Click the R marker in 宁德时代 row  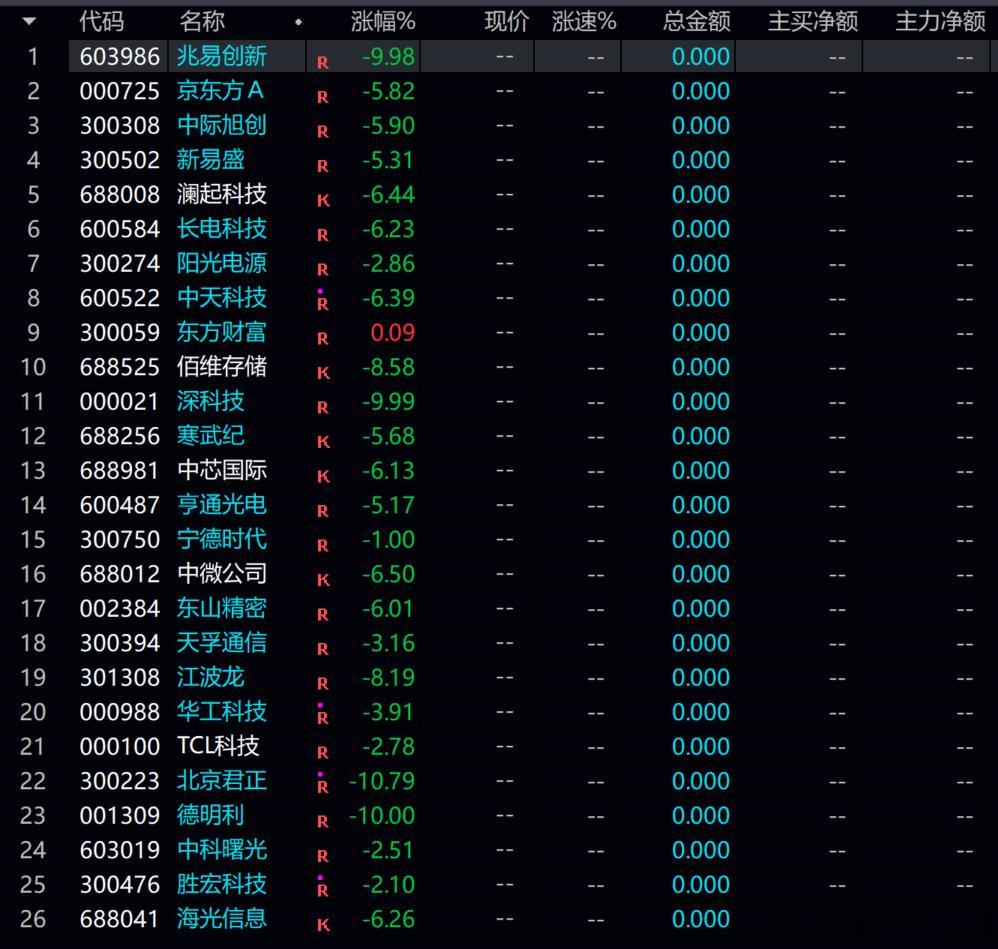tap(323, 545)
